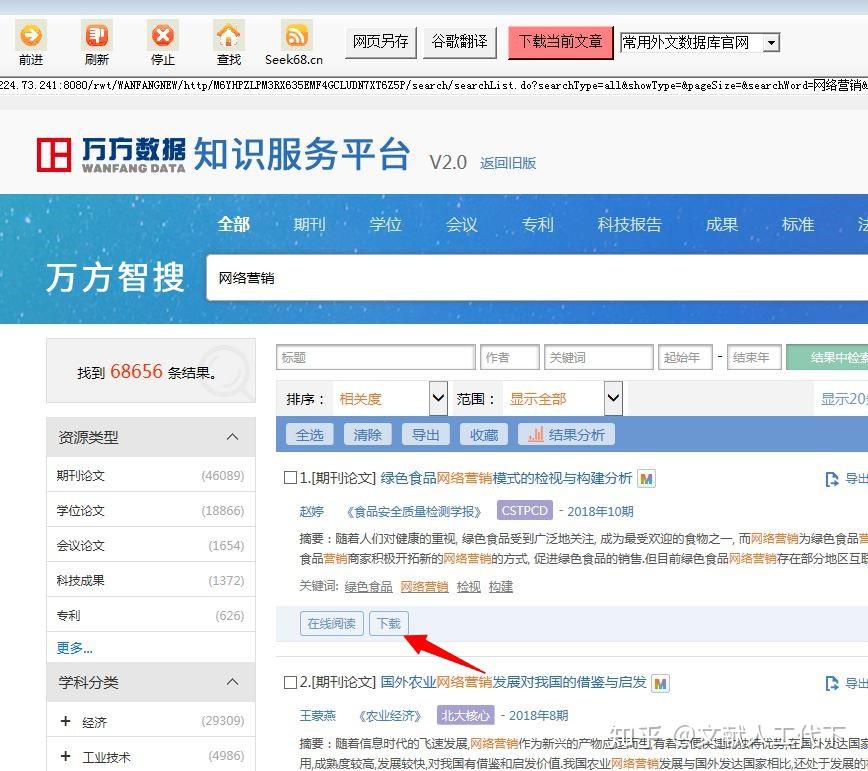Tick the checkbox for result 1
The height and width of the screenshot is (771, 868).
tap(290, 478)
